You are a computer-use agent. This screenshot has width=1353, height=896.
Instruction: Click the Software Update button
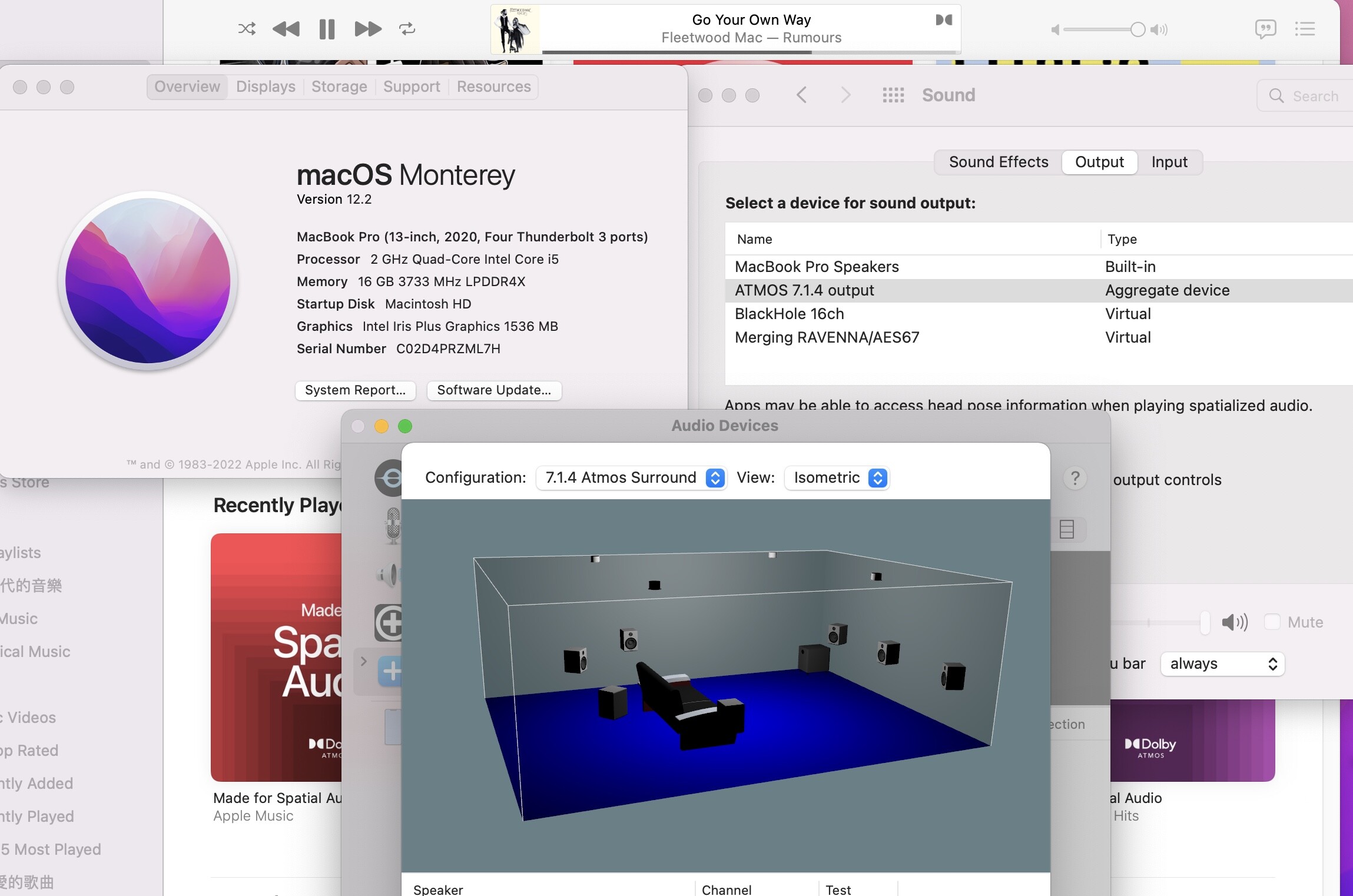[x=494, y=390]
